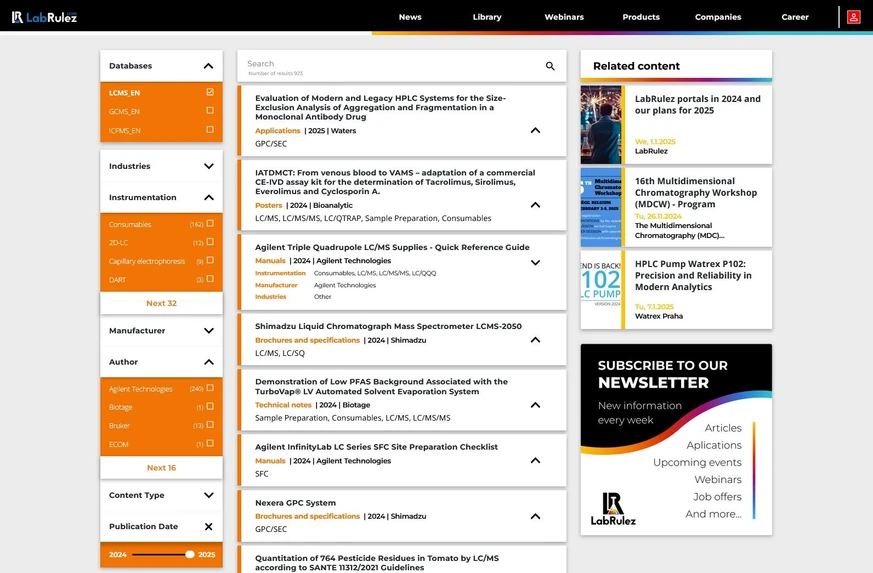The width and height of the screenshot is (873, 573).
Task: Open LabRulez portals in 2024 headline
Action: tap(698, 105)
